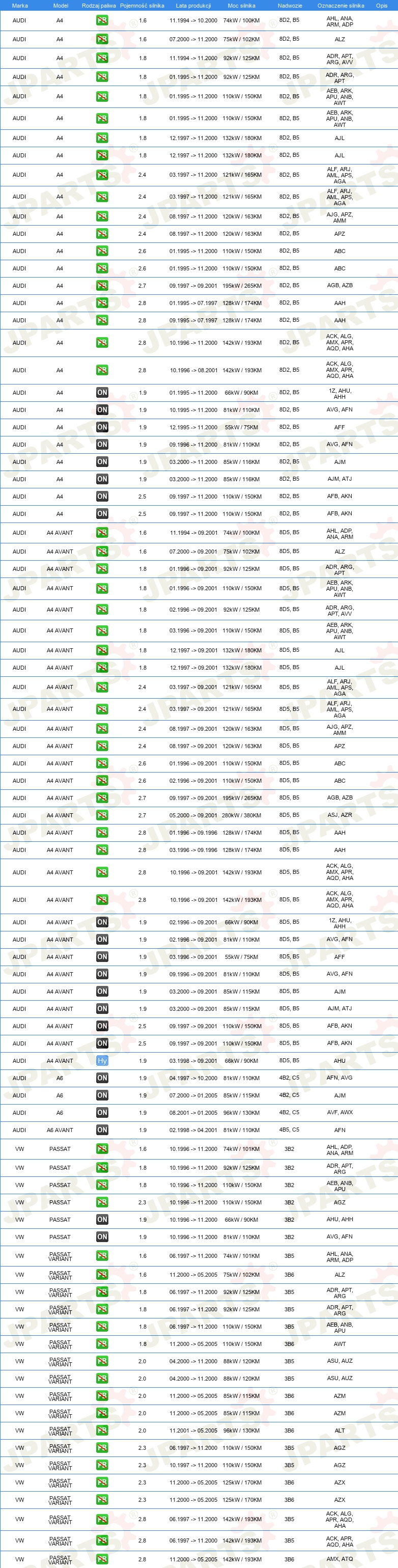Click 74kW / 101KM in PASSAT 3B2 row
This screenshot has height=1568, width=398.
[x=241, y=1149]
